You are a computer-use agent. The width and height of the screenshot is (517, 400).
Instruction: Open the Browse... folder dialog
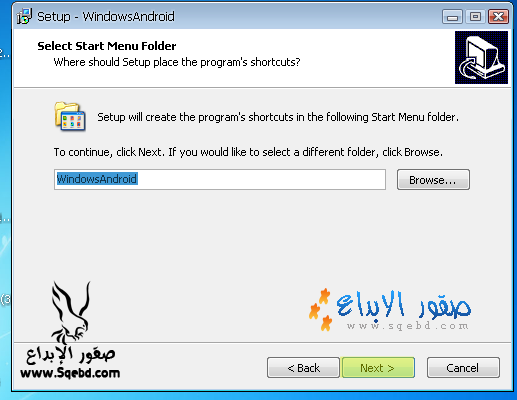(433, 180)
